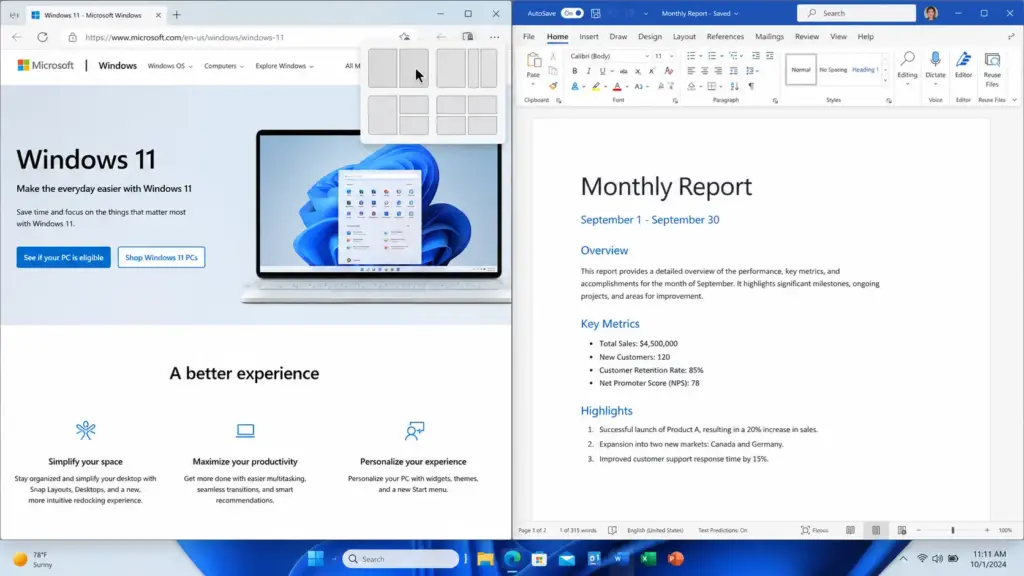Click the Word title bar Search box
The width and height of the screenshot is (1024, 576).
(x=856, y=13)
